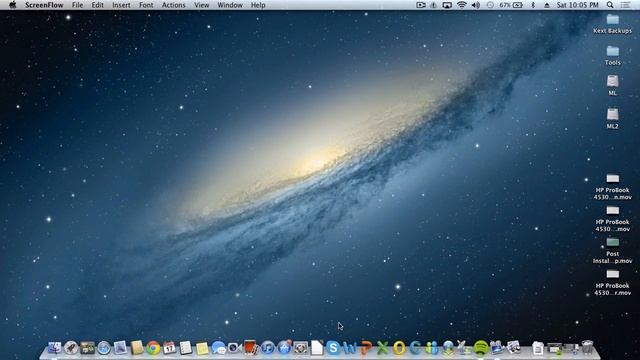
Task: Open Microsoft Communicator C icon
Action: [x=415, y=348]
